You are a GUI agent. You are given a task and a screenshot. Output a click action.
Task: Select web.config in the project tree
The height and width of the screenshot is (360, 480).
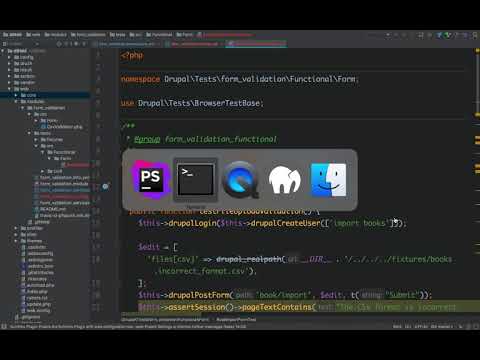35,311
